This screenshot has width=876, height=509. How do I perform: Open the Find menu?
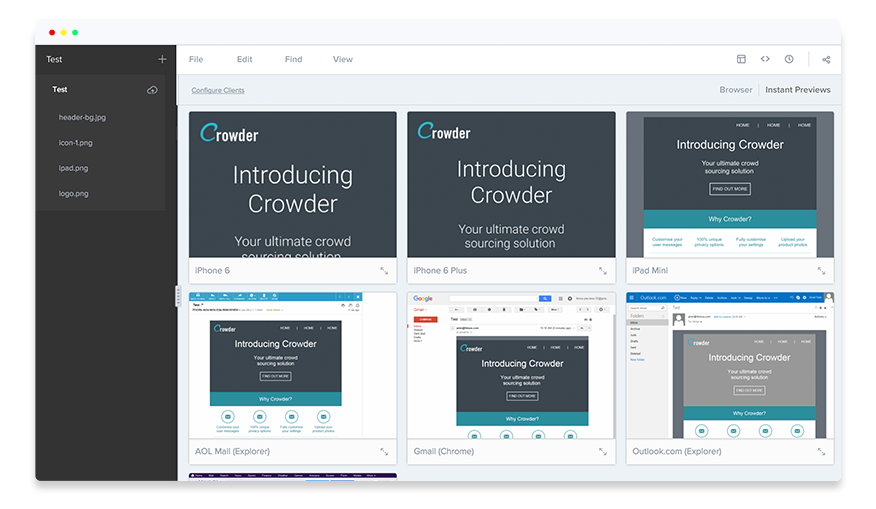pyautogui.click(x=293, y=59)
